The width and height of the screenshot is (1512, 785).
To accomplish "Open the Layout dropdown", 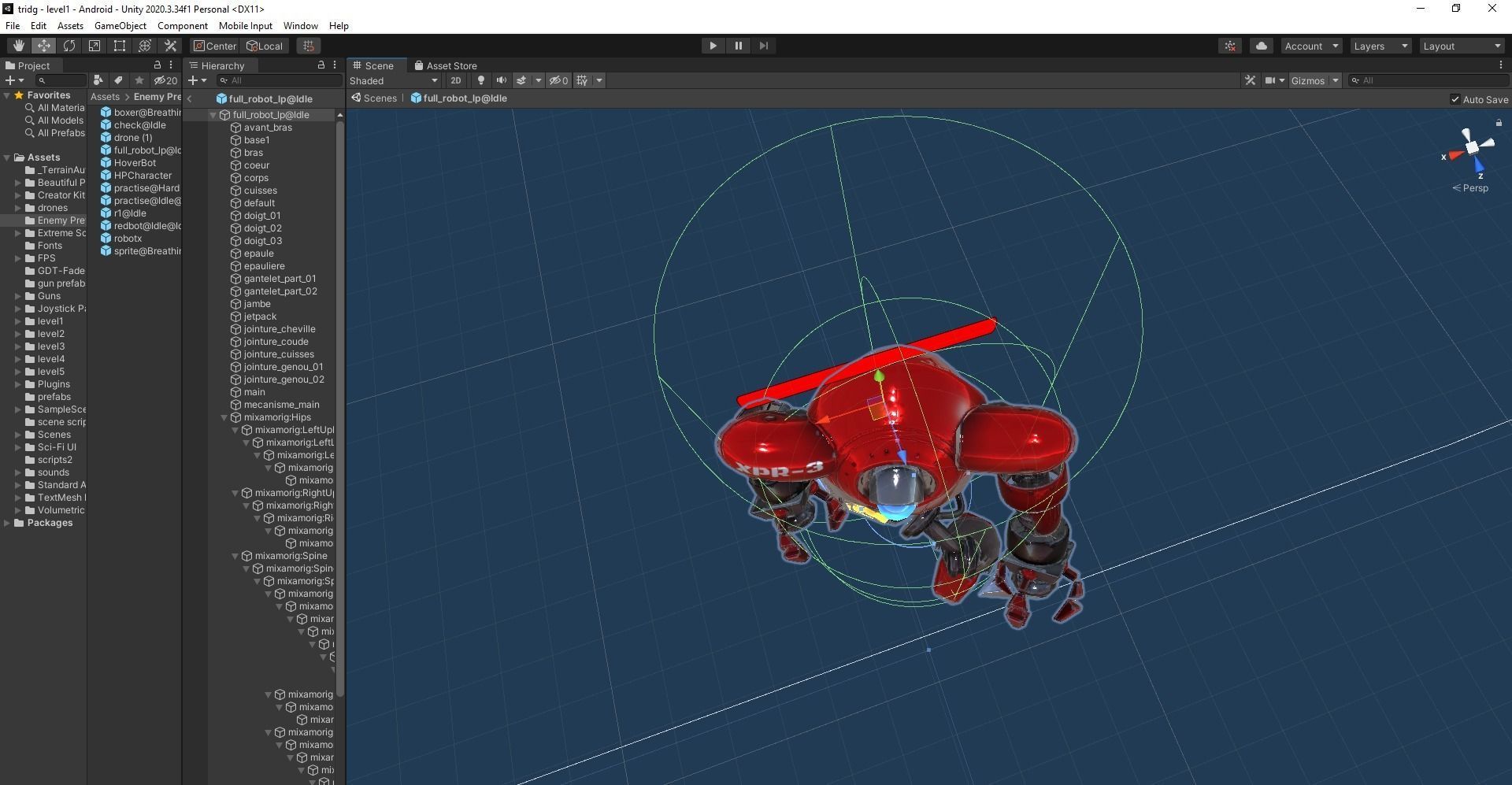I will (x=1462, y=46).
